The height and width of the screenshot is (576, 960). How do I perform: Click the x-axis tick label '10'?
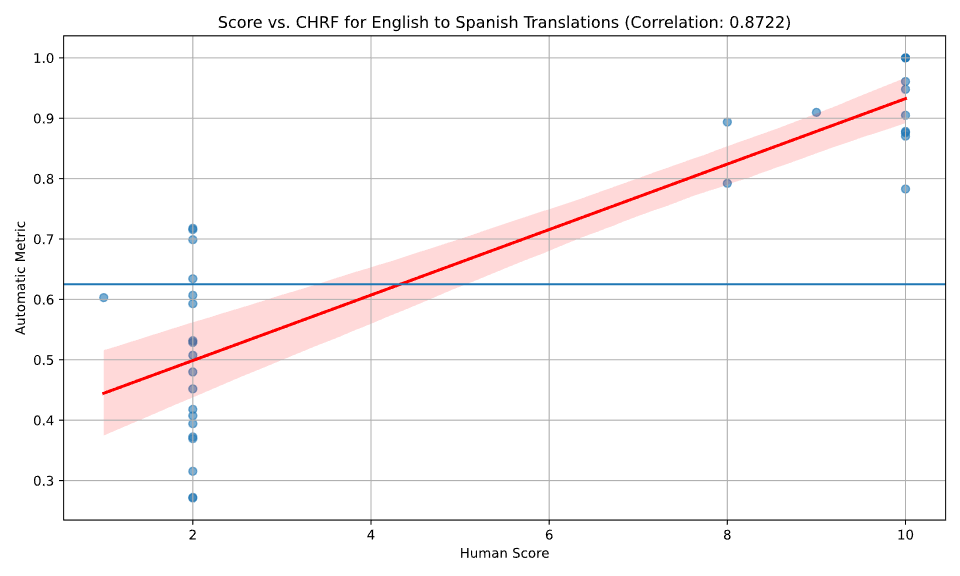[905, 535]
